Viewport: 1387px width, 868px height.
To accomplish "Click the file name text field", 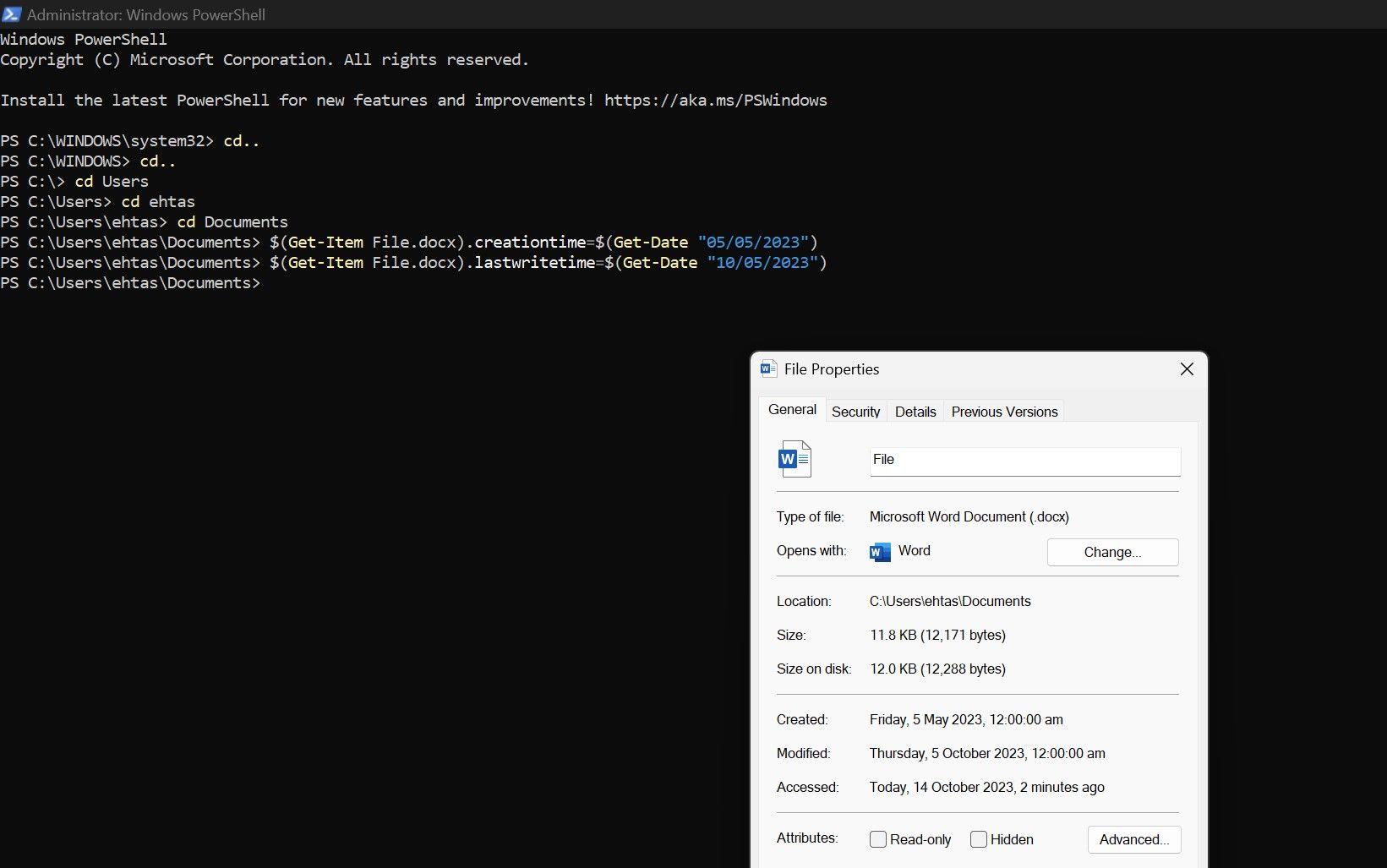I will click(x=1024, y=461).
